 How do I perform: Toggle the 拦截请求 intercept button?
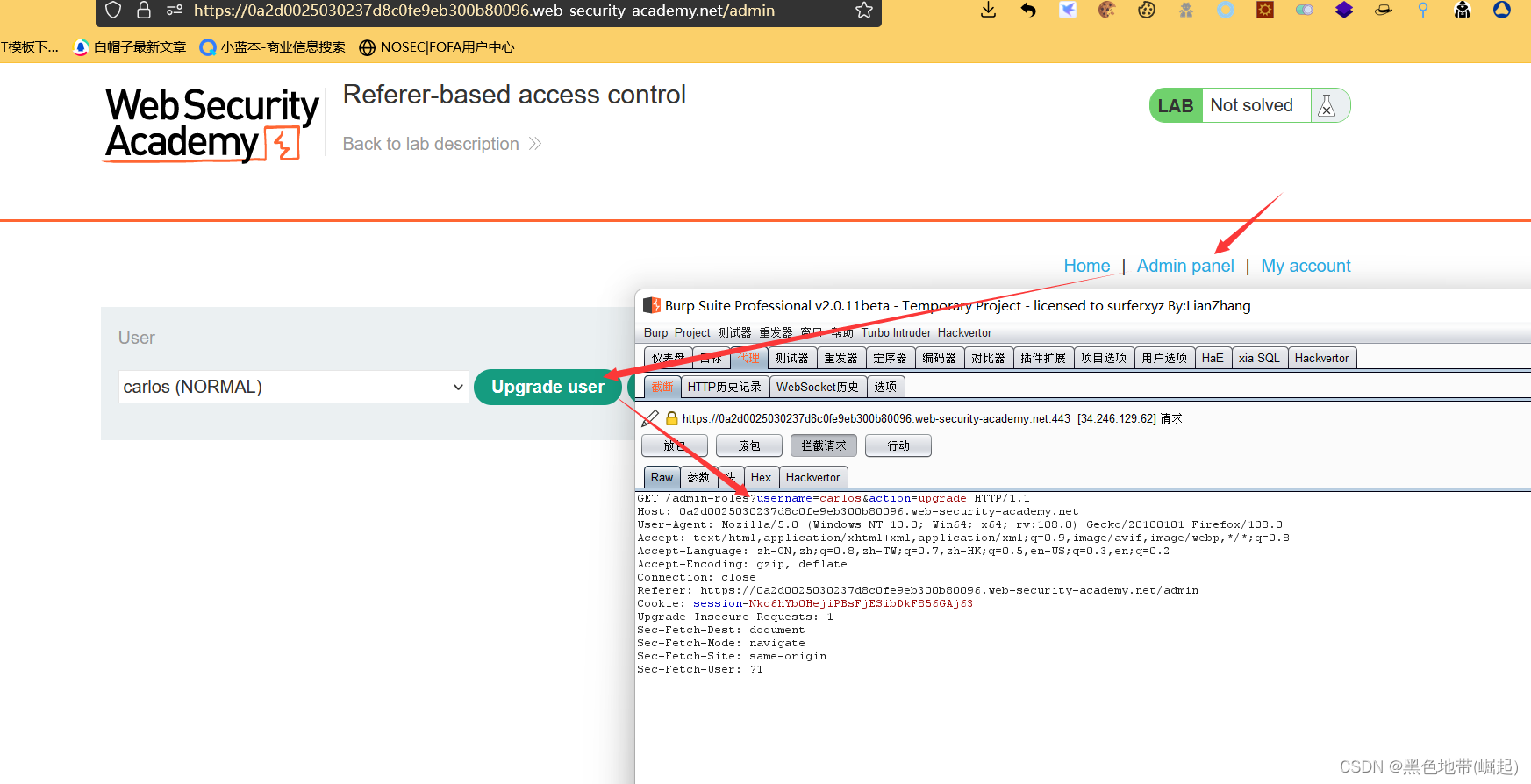coord(823,446)
